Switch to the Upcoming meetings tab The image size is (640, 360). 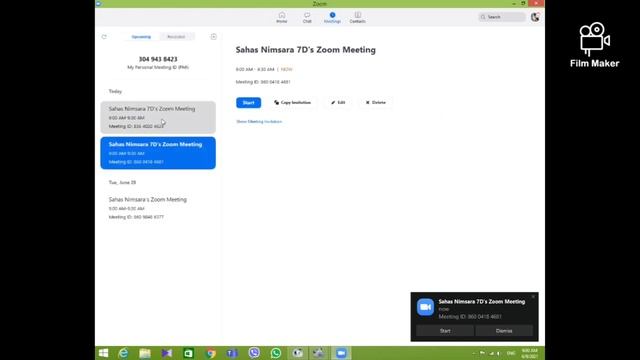pos(141,37)
